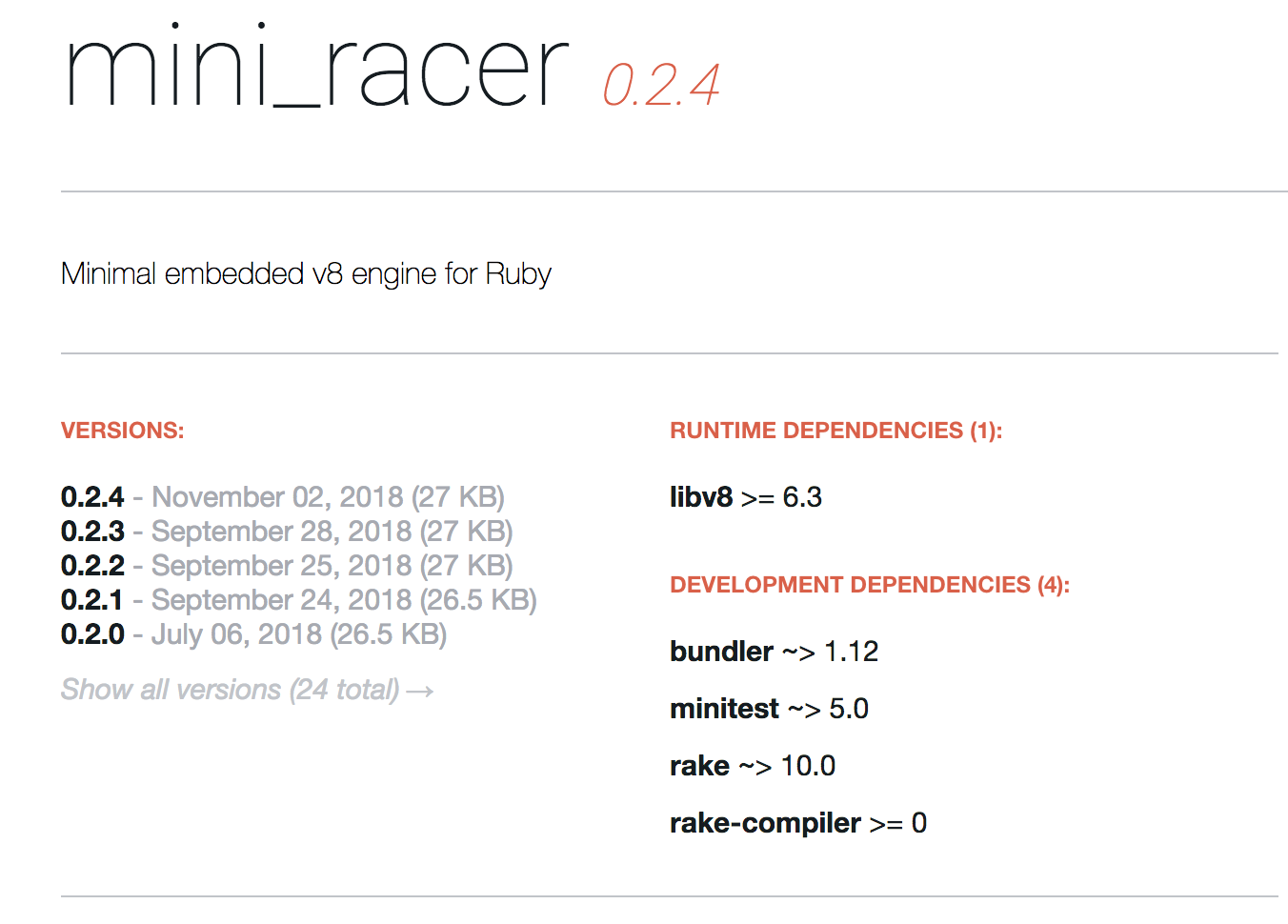The height and width of the screenshot is (924, 1288).
Task: Open version 0.2.0 release page
Action: [91, 633]
